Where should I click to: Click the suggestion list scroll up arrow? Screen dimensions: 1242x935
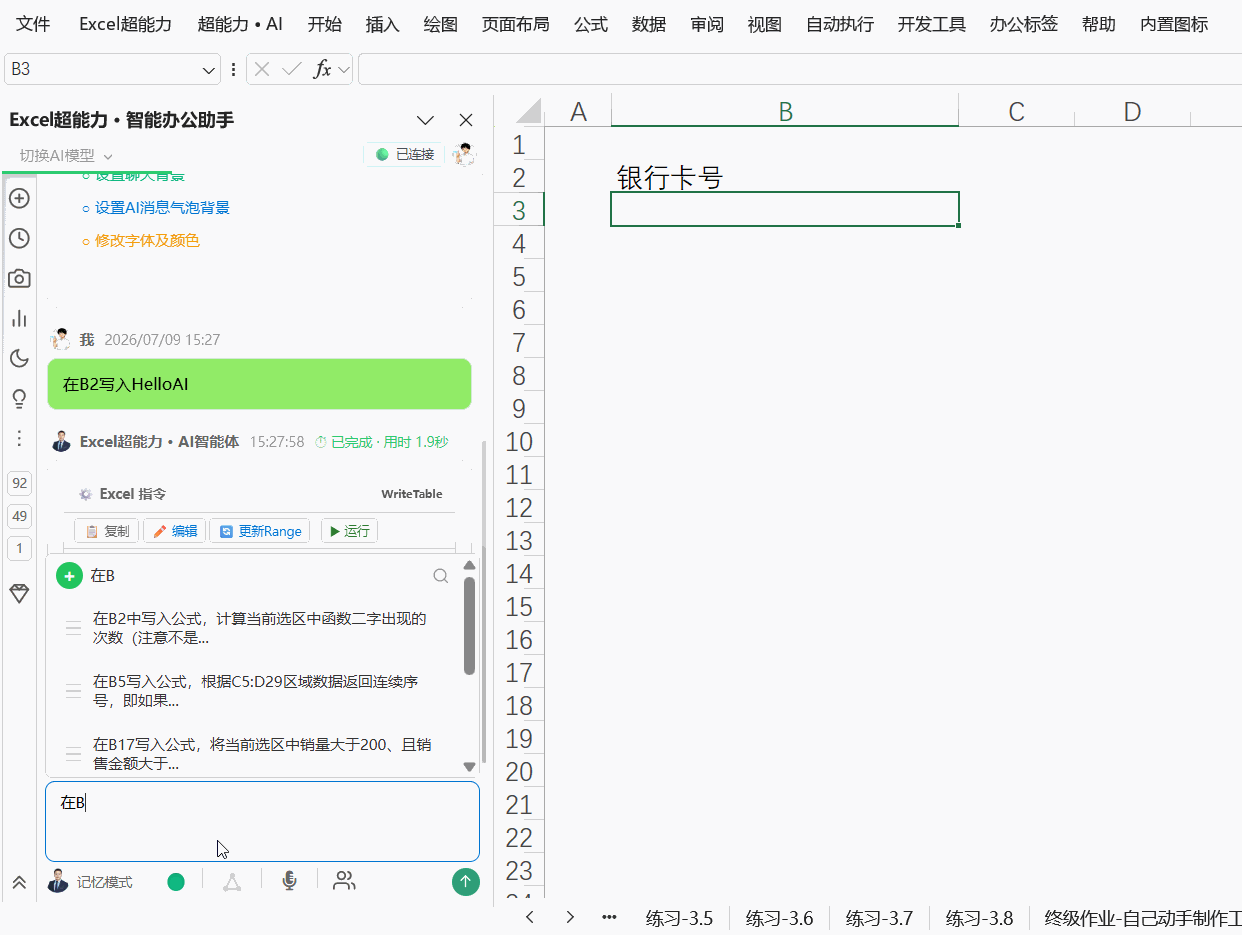coord(470,566)
